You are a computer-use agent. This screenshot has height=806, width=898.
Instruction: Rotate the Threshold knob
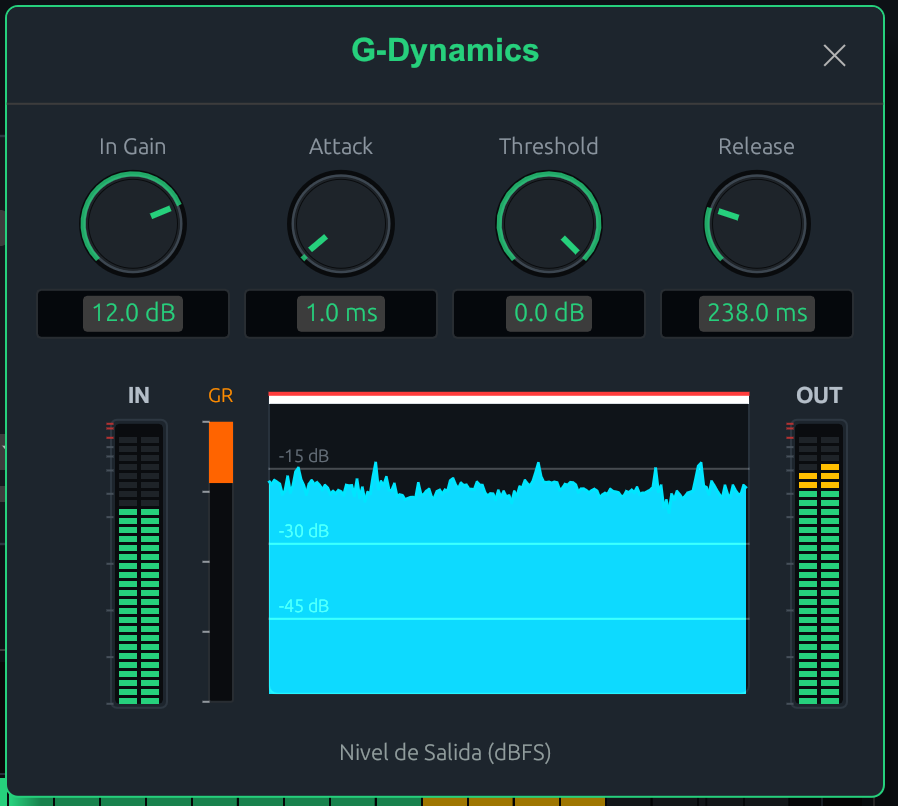548,222
